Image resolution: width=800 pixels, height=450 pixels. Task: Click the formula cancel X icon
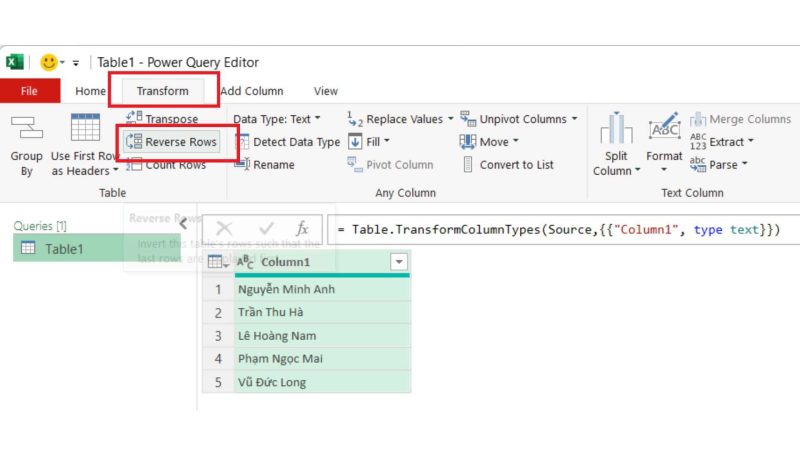(224, 229)
